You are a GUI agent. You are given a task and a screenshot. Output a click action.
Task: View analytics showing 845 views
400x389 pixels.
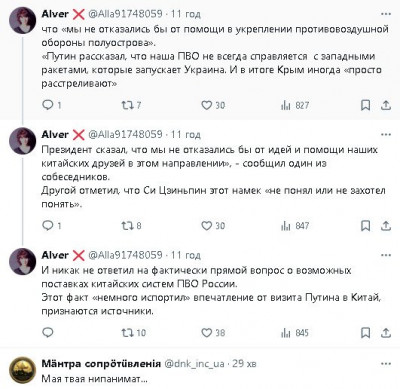(295, 333)
